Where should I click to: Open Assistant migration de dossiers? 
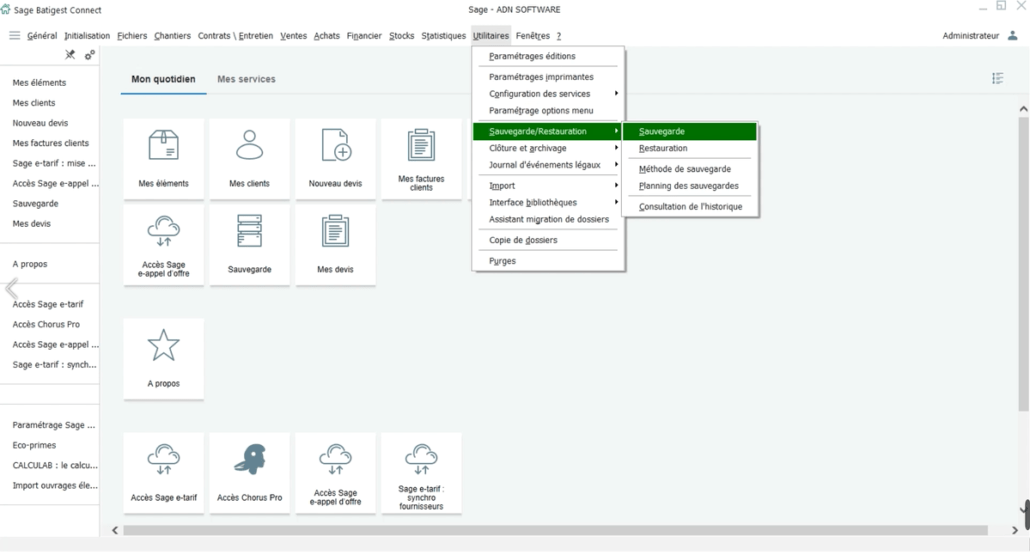coord(548,219)
